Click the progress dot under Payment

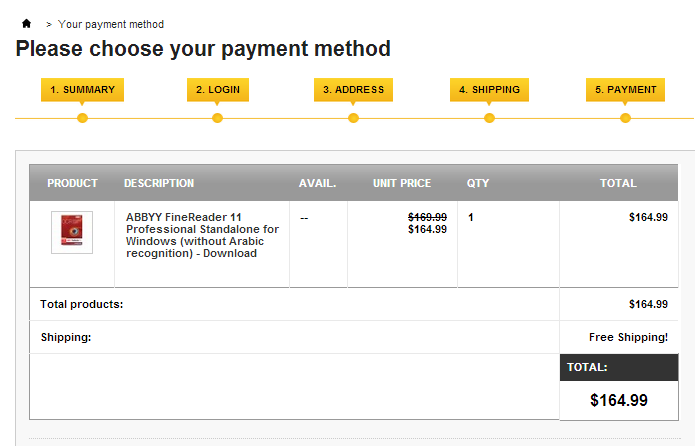click(625, 118)
